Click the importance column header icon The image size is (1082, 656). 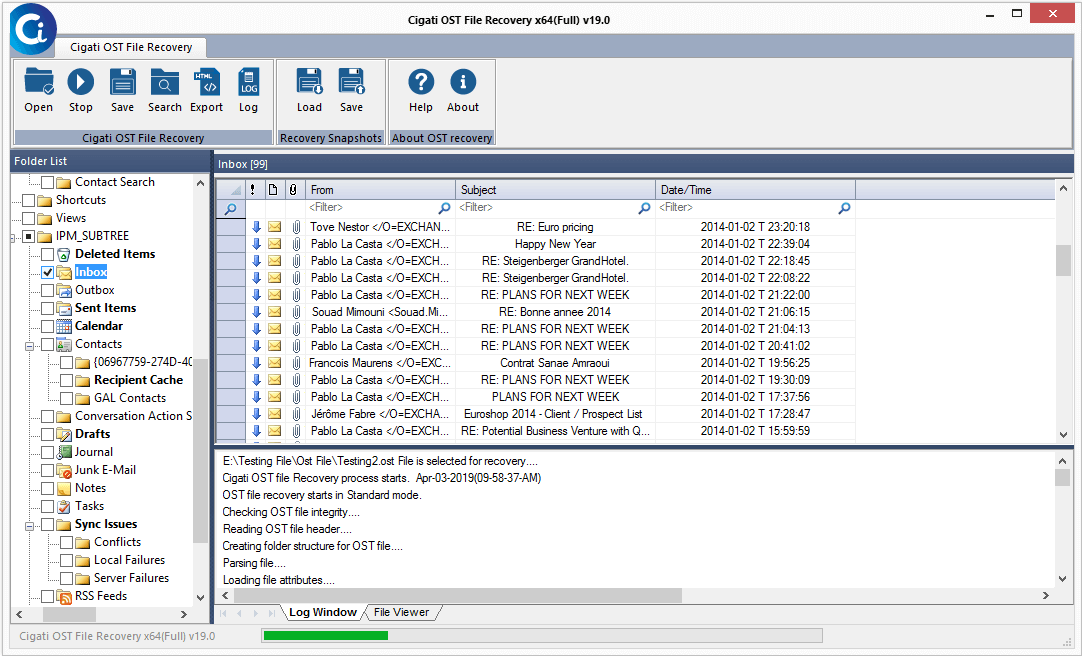(253, 190)
